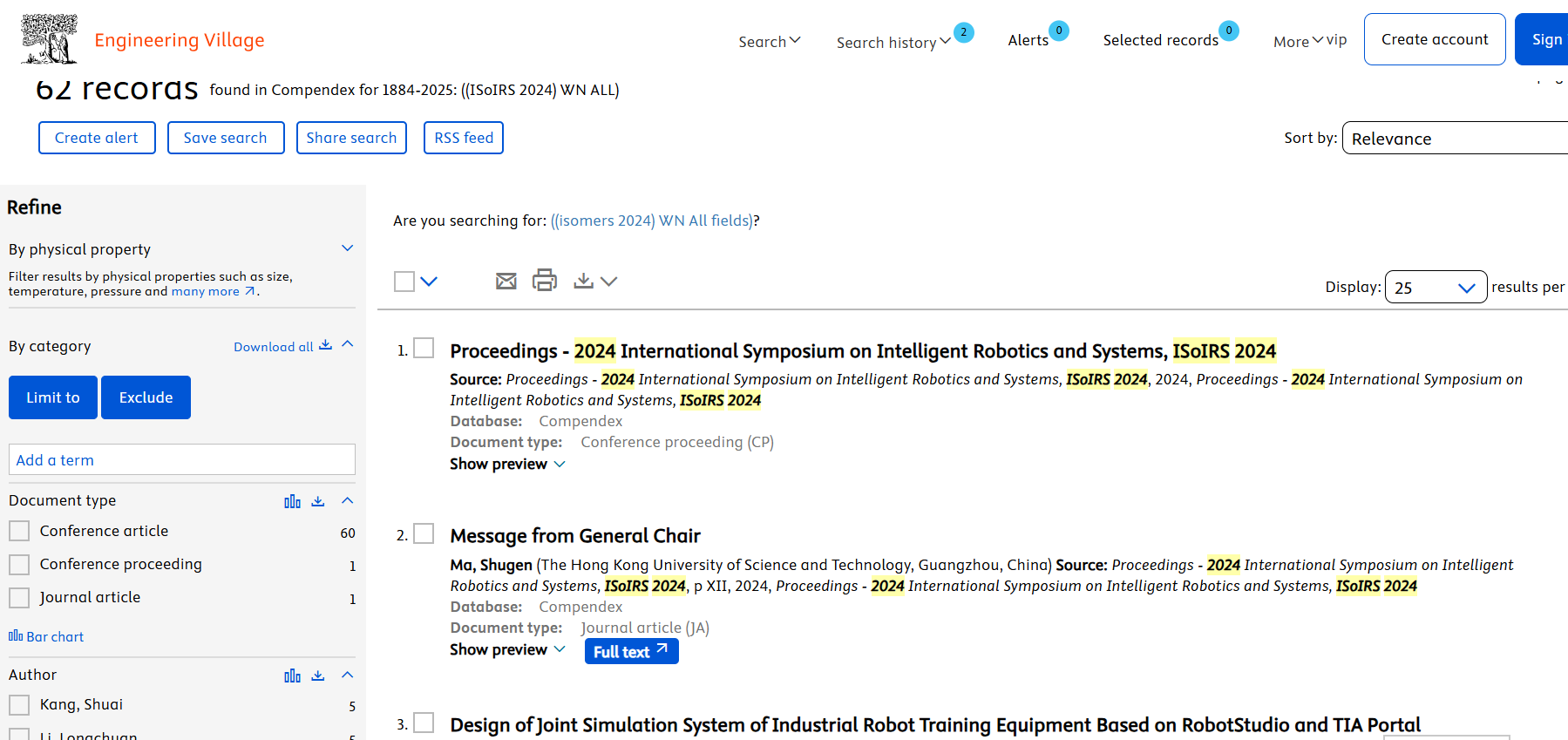Click the print results printer icon

[x=545, y=280]
